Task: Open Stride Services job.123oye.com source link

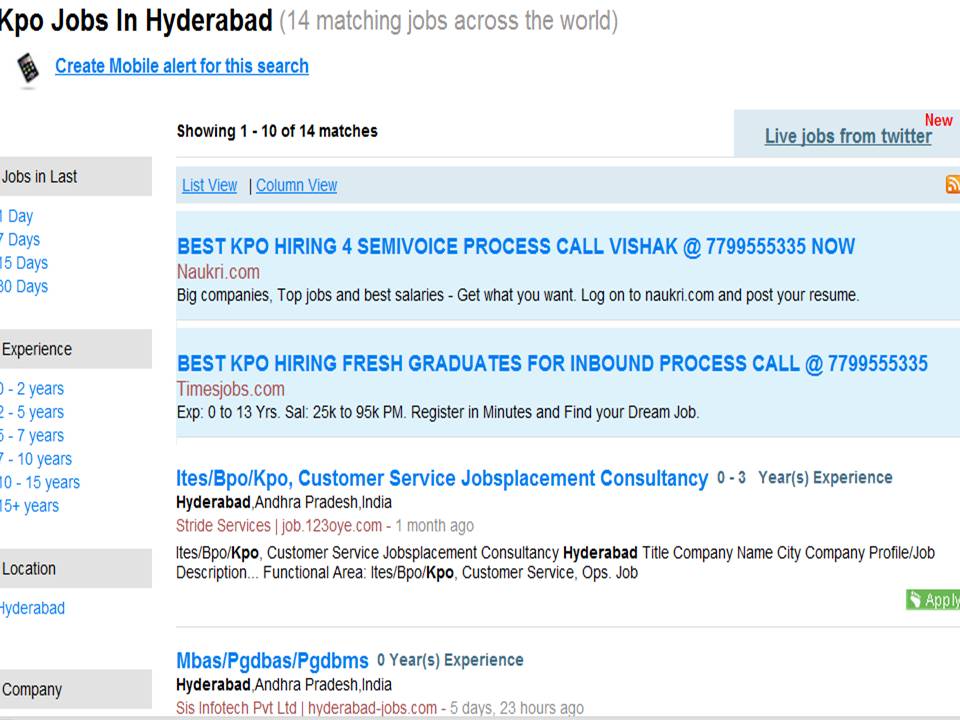Action: click(279, 525)
